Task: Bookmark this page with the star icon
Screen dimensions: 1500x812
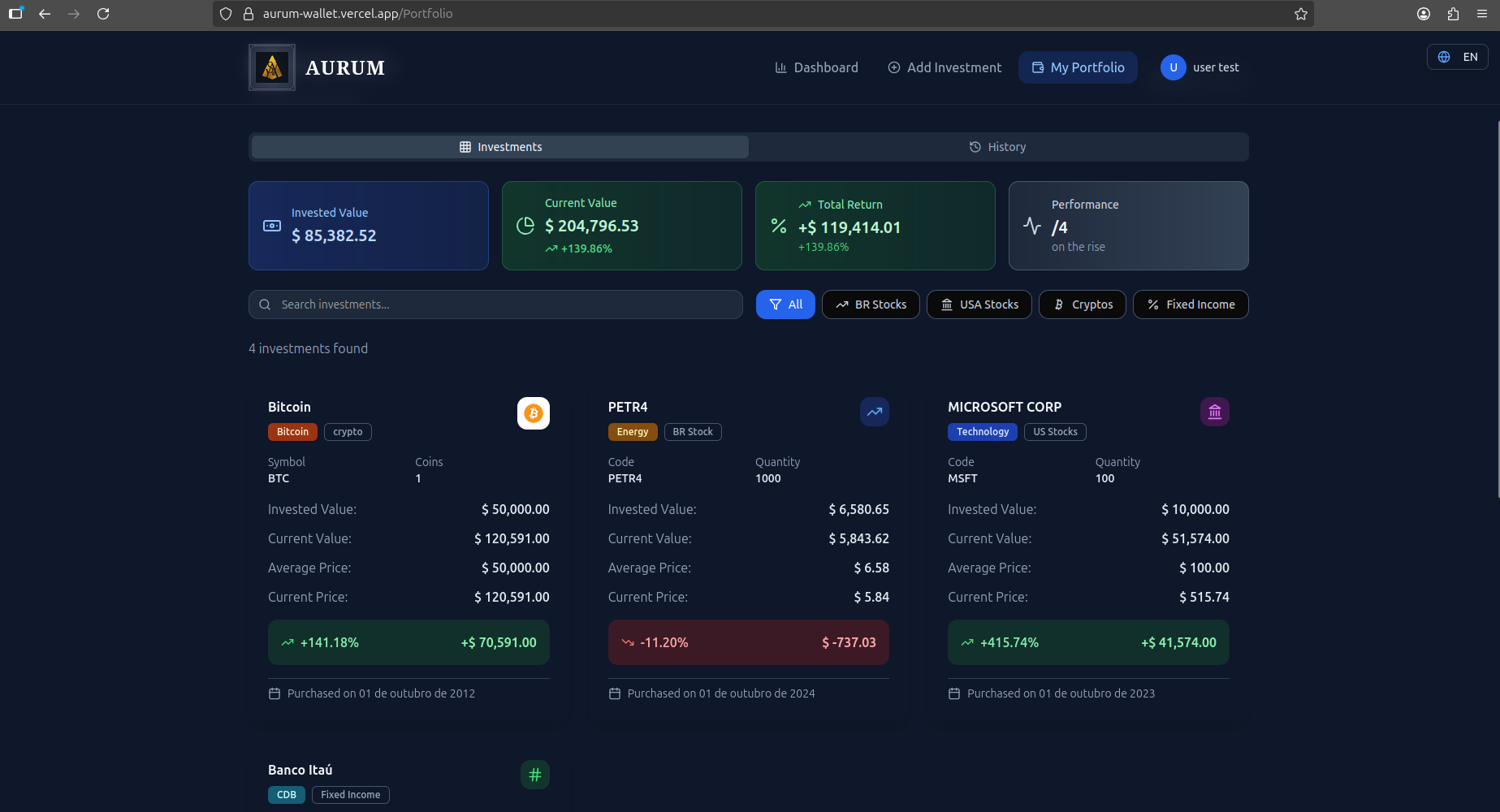Action: (1300, 14)
